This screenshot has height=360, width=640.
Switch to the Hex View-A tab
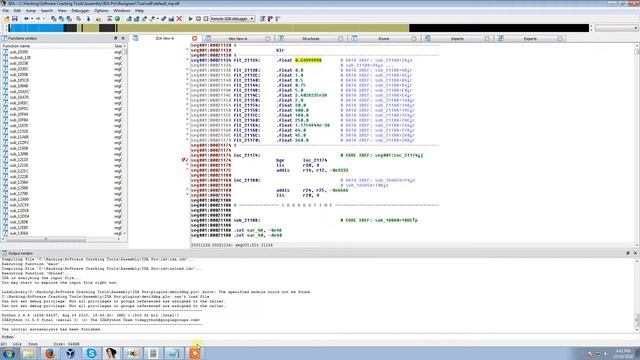(238, 38)
